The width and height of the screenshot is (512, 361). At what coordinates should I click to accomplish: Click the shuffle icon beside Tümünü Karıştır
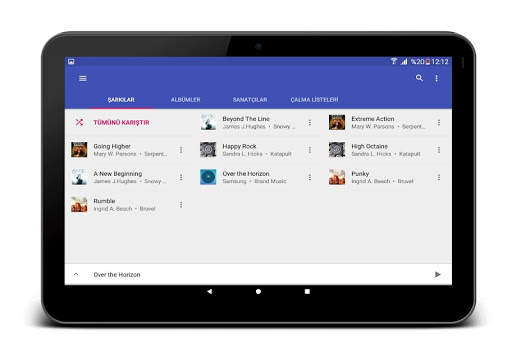[79, 122]
